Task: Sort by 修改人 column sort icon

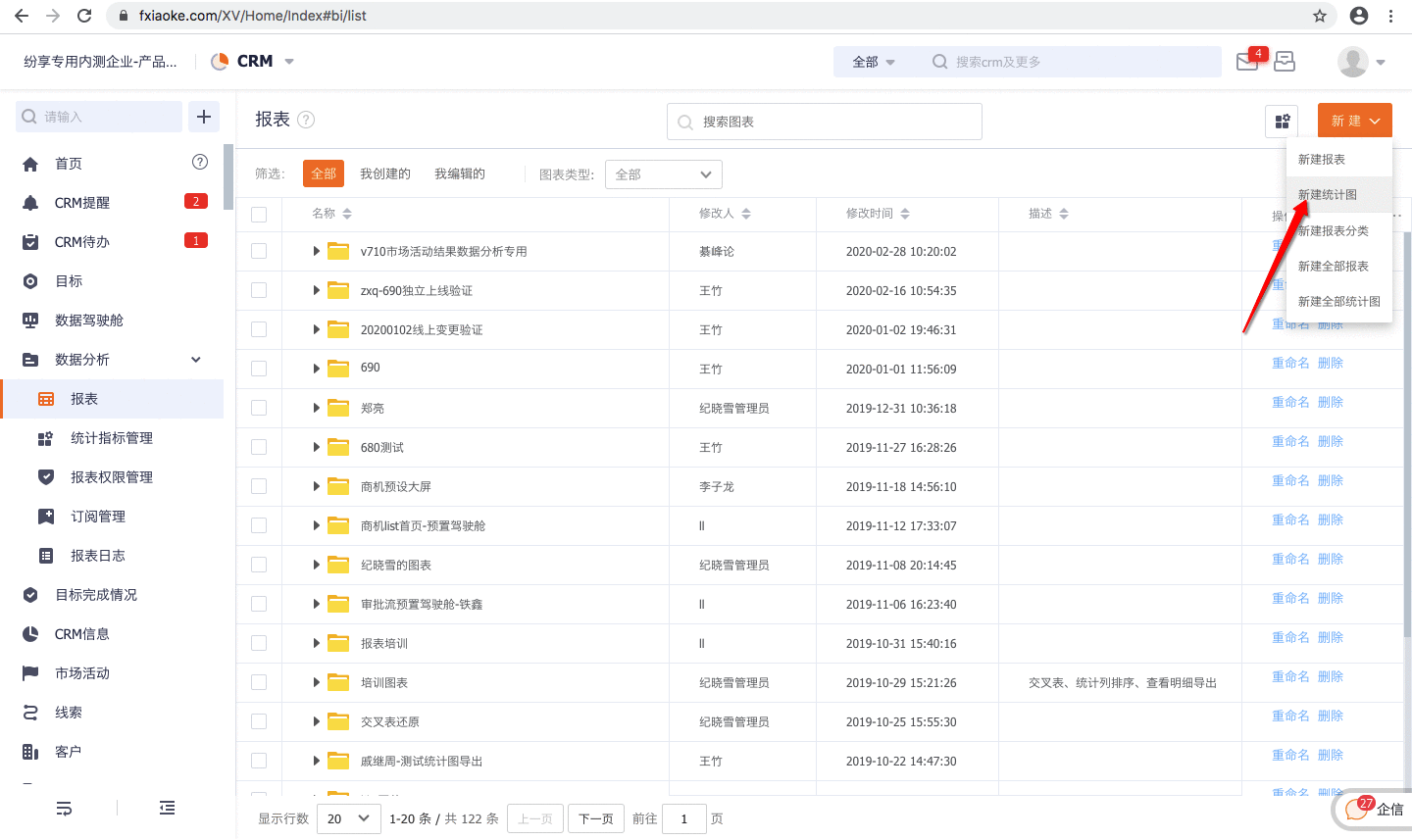Action: (x=746, y=214)
